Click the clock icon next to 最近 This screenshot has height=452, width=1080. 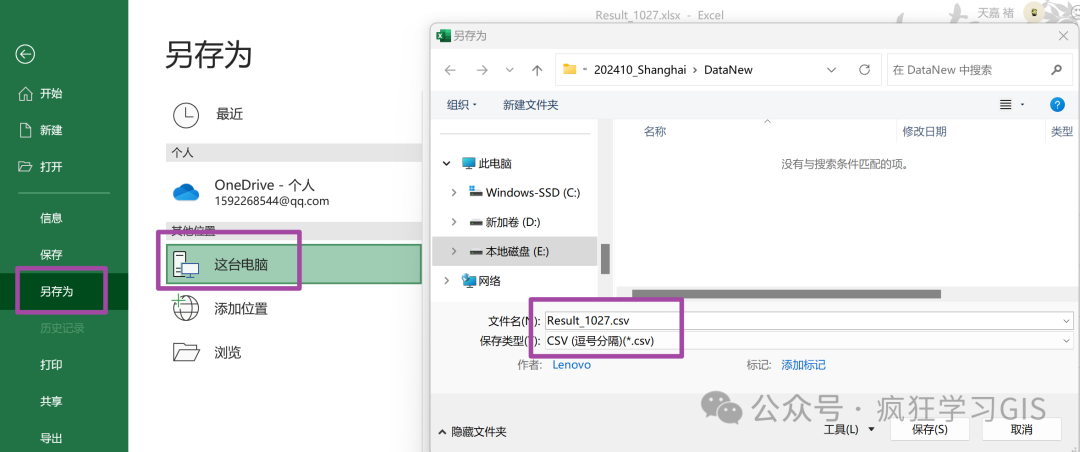pyautogui.click(x=186, y=115)
